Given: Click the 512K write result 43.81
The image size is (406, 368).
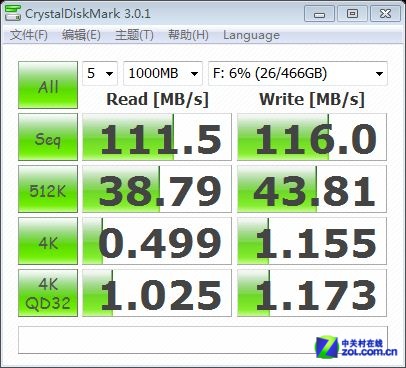Looking at the screenshot, I should (312, 189).
